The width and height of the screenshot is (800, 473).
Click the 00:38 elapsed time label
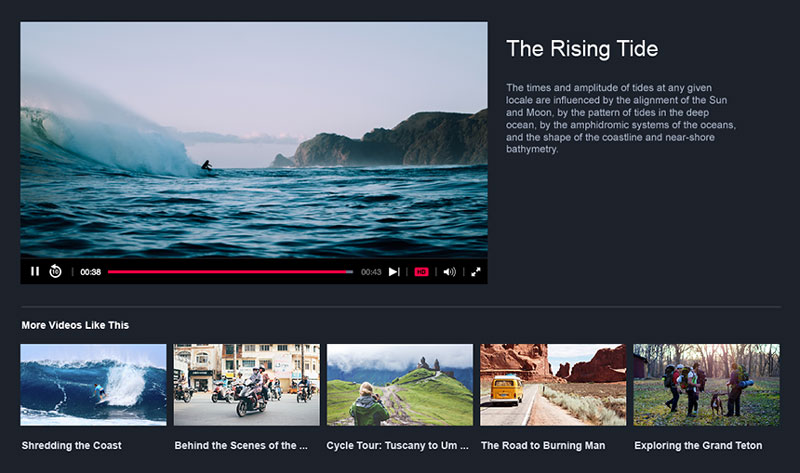coord(90,272)
